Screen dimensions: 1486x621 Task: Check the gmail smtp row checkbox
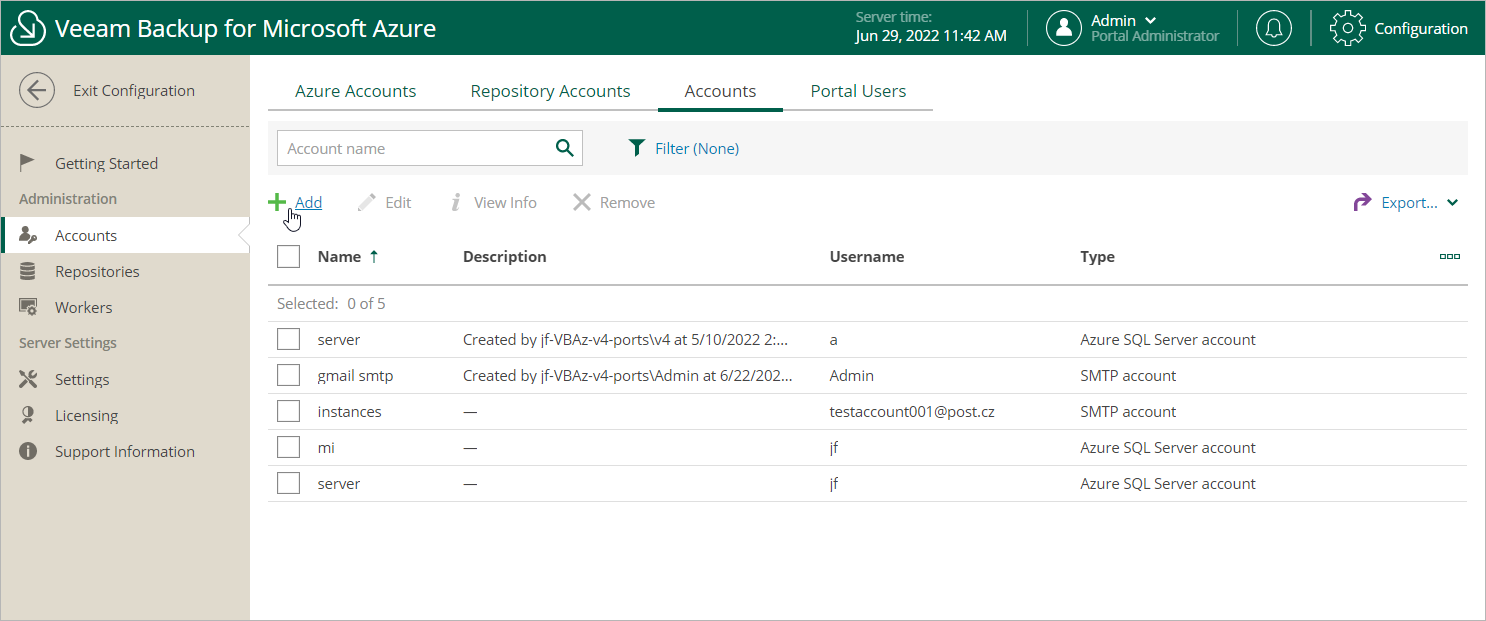click(289, 375)
